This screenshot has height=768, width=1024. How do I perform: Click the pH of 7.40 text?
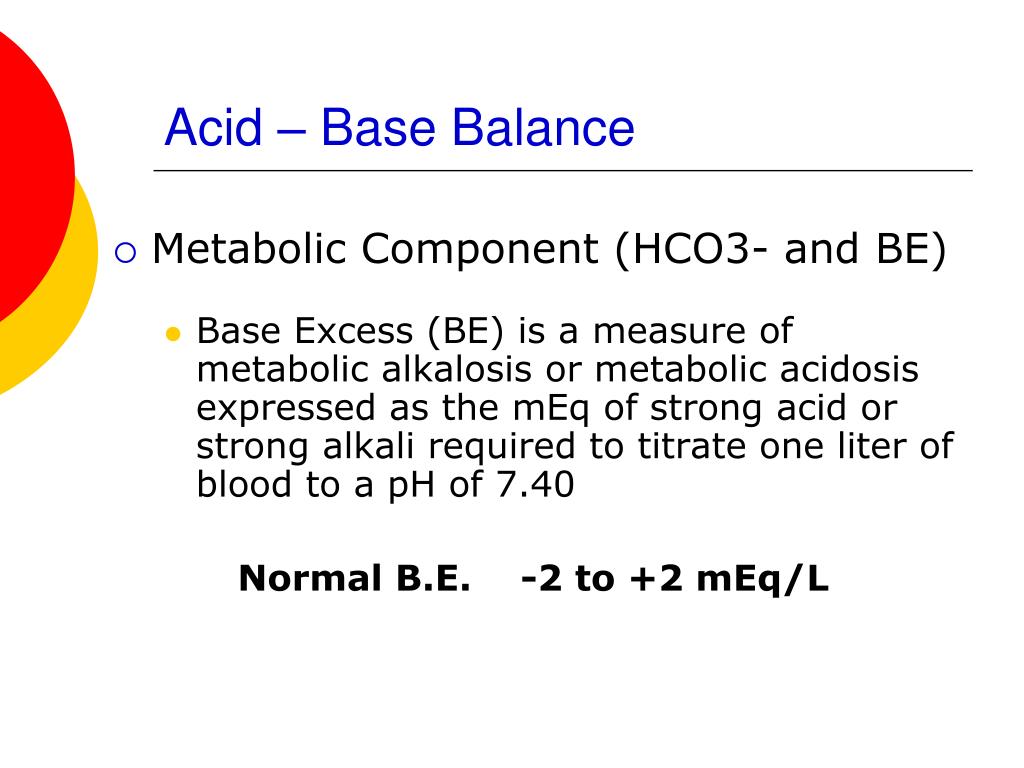click(x=481, y=485)
